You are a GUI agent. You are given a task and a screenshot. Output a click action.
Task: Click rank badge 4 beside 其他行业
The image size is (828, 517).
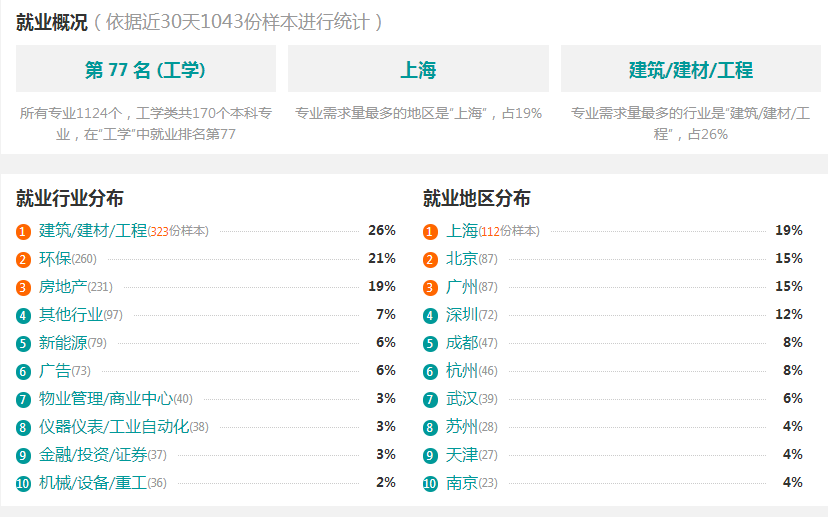point(23,316)
